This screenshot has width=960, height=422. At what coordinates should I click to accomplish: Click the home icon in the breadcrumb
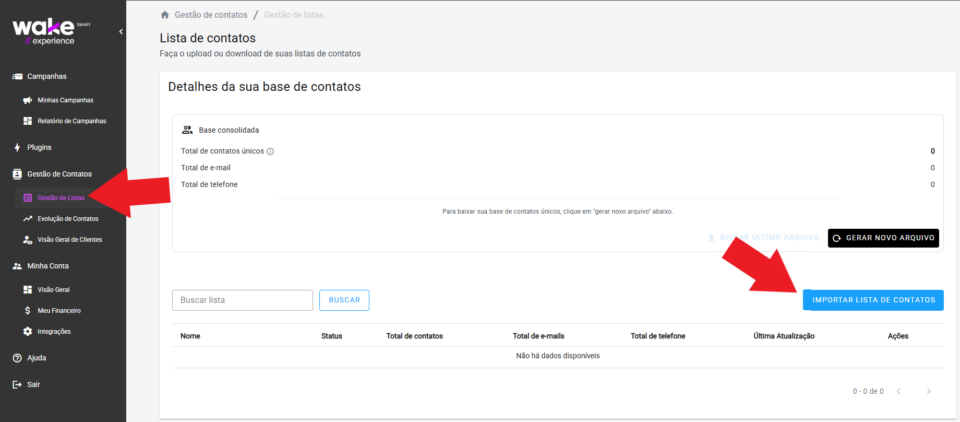tap(165, 15)
